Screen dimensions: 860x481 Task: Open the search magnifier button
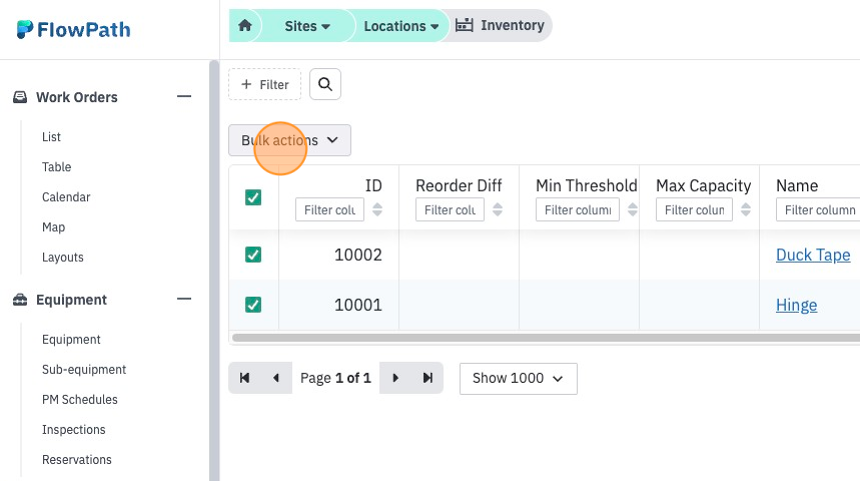click(325, 84)
